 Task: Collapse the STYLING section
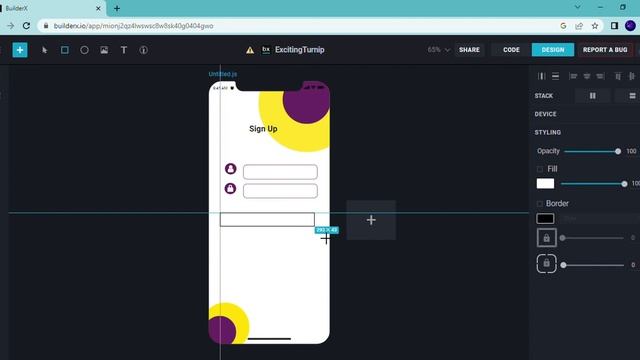tap(547, 133)
